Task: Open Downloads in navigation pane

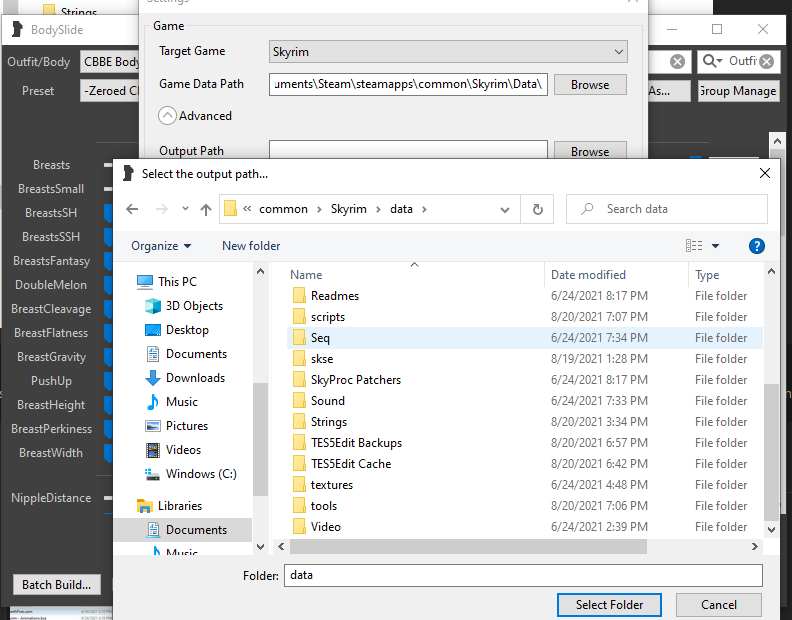Action: coord(195,378)
